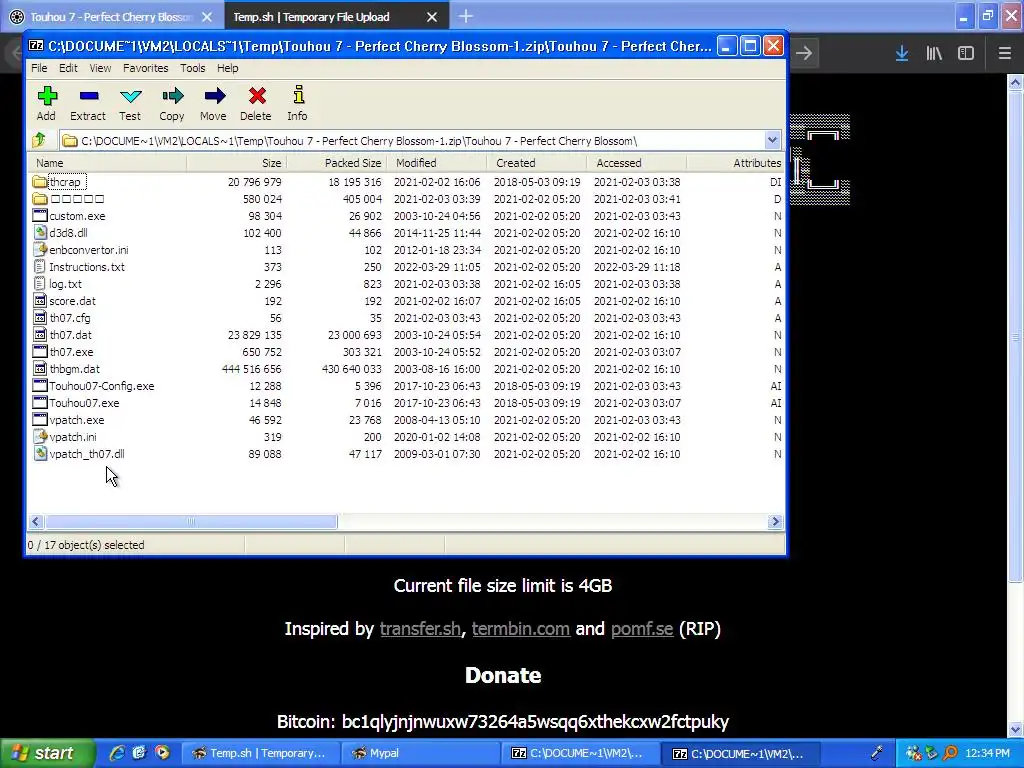Sort by Accessed column header
1024x768 pixels.
pos(636,163)
